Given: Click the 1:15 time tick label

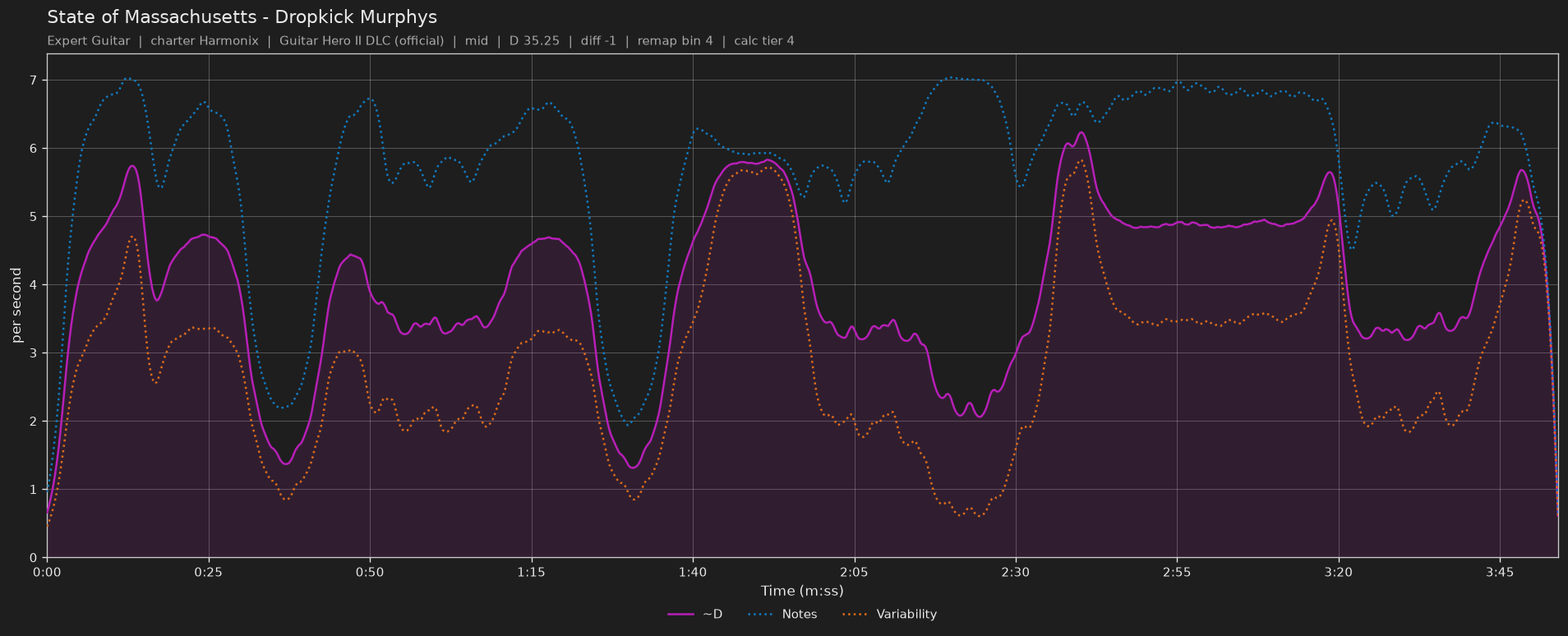Looking at the screenshot, I should click(x=531, y=573).
